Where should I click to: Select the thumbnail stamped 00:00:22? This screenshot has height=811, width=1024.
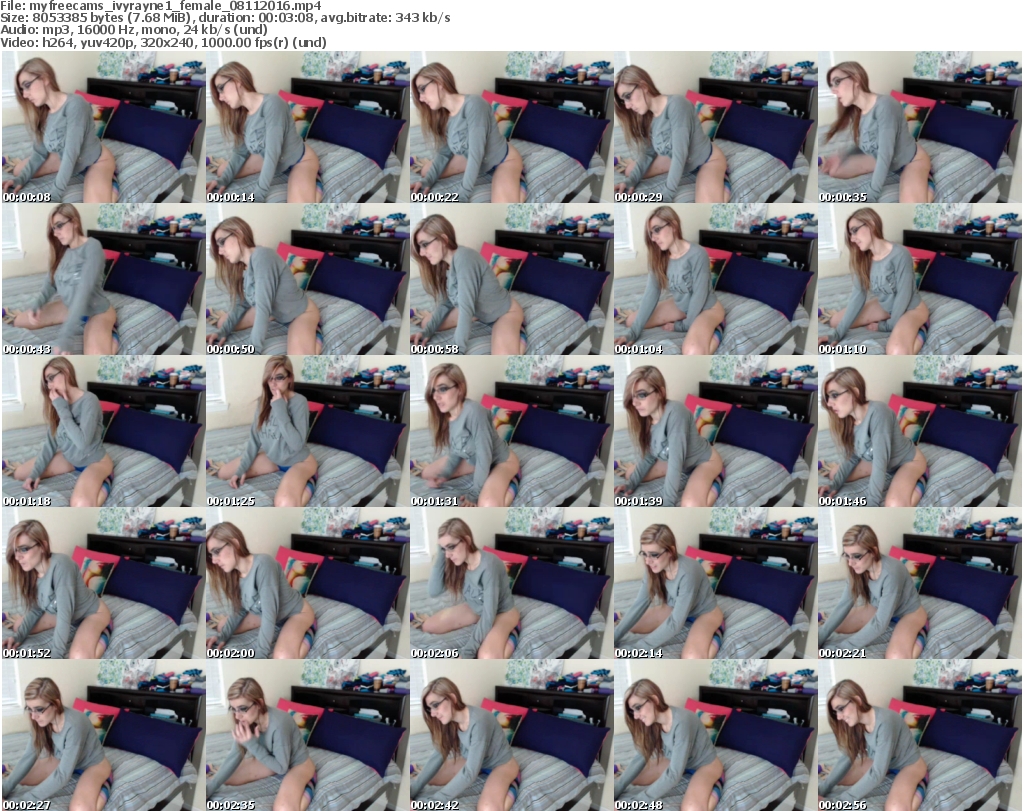511,127
